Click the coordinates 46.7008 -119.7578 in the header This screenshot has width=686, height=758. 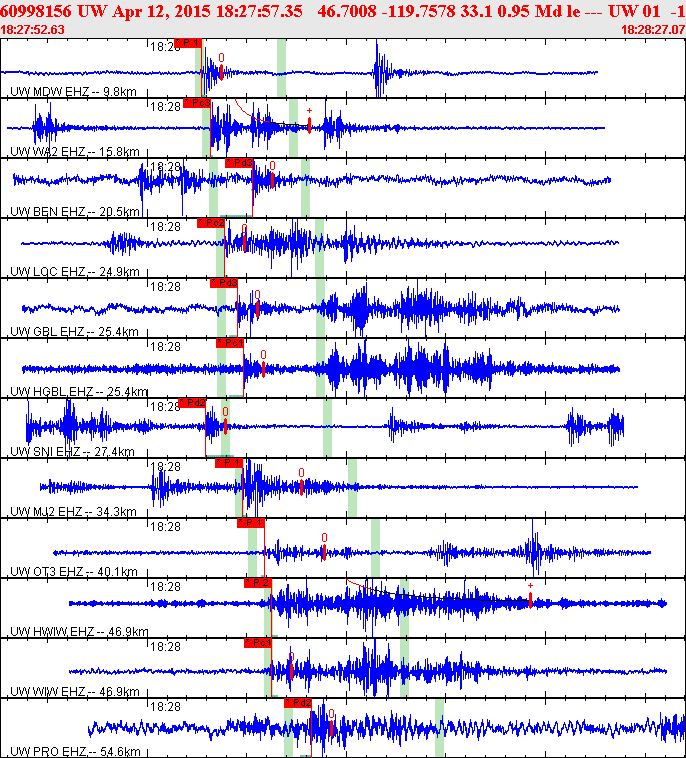pyautogui.click(x=387, y=11)
